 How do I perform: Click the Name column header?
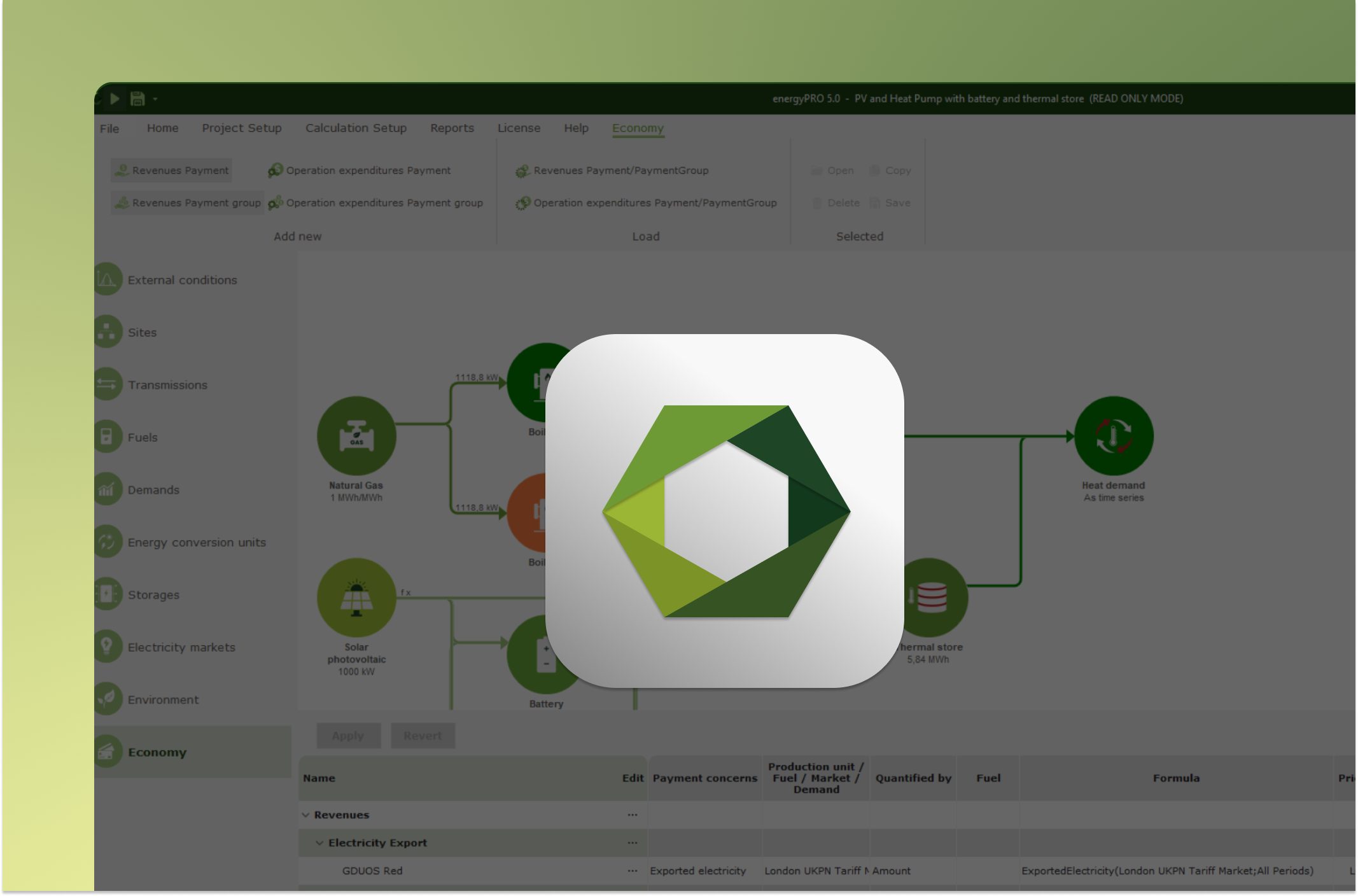[x=319, y=778]
